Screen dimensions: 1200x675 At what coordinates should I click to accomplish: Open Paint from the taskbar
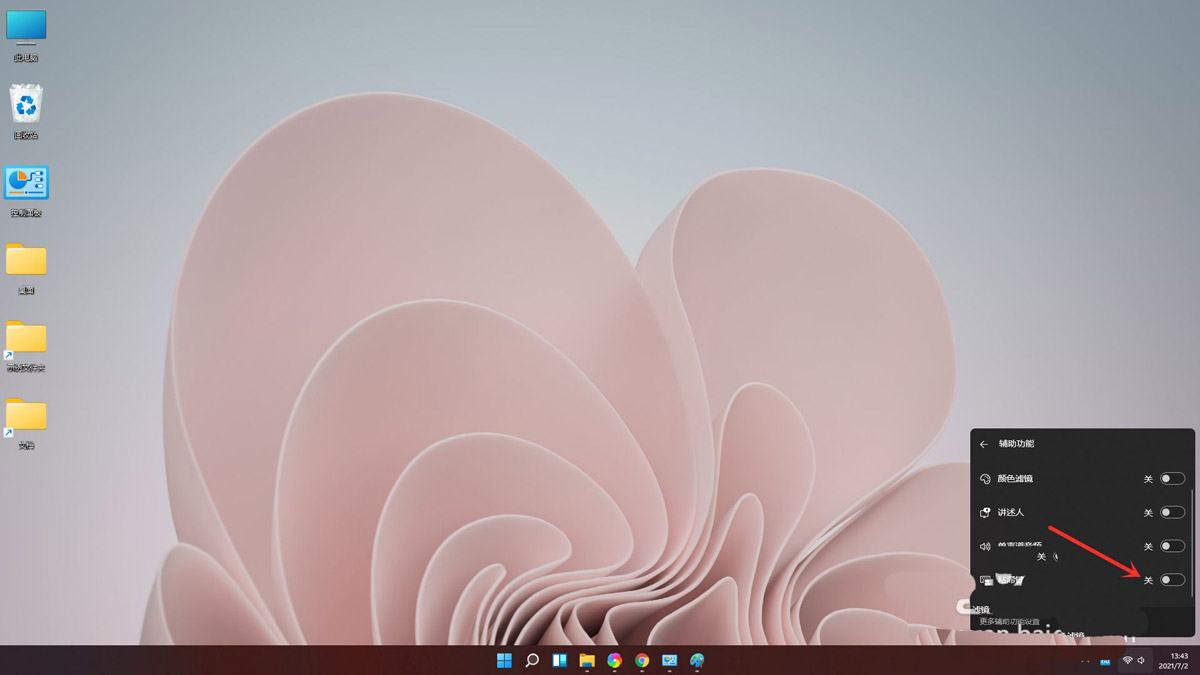pos(697,660)
